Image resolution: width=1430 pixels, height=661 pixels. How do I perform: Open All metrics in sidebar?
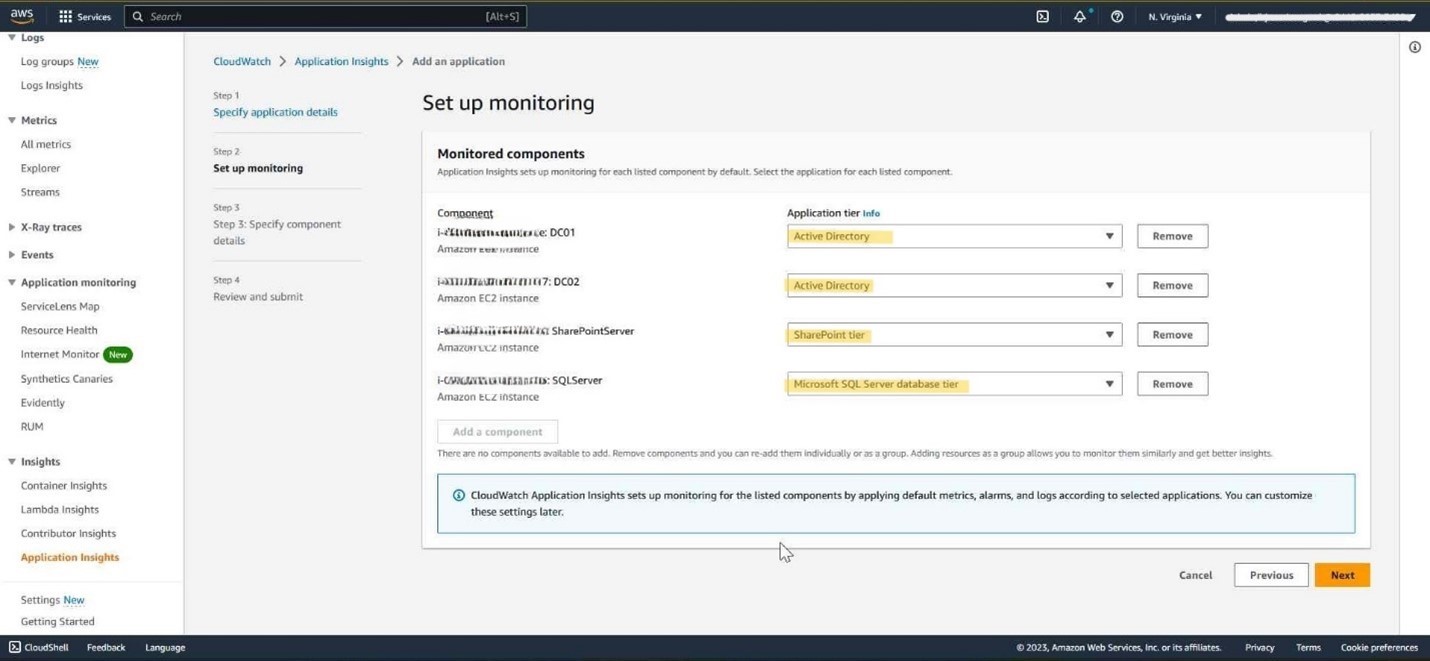[x=46, y=144]
